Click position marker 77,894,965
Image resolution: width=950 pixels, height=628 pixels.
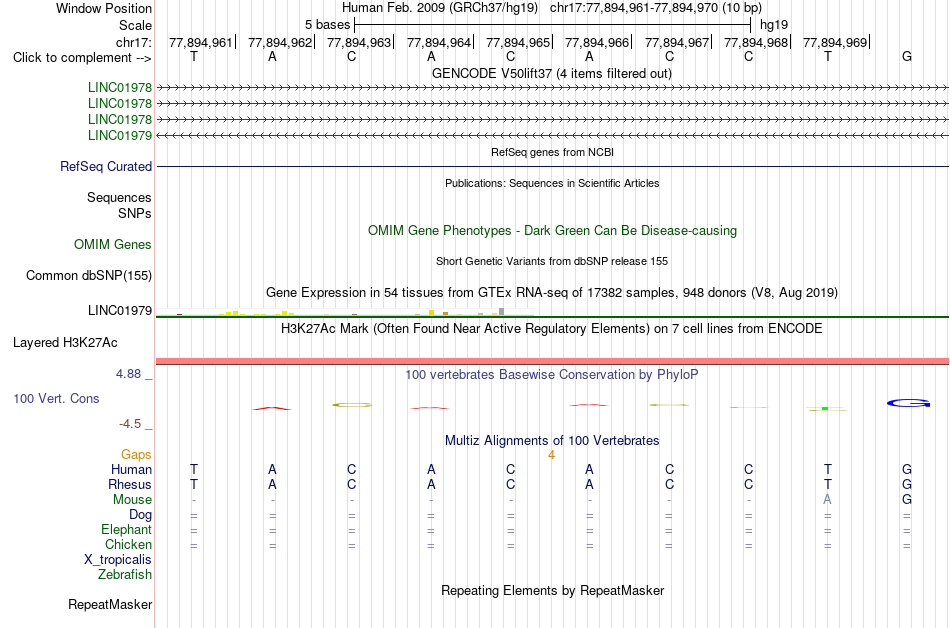tap(517, 42)
